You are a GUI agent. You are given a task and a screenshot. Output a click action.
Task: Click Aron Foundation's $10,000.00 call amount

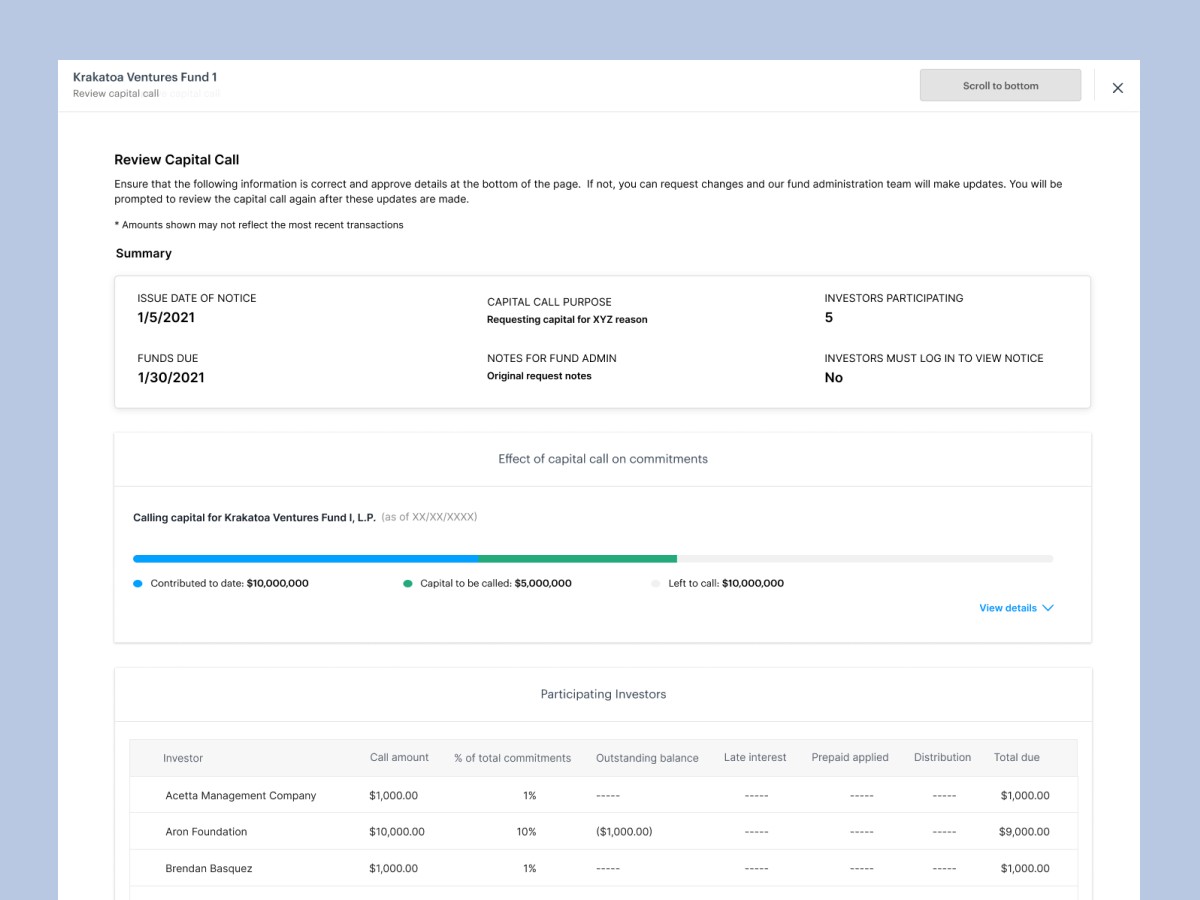click(x=397, y=832)
